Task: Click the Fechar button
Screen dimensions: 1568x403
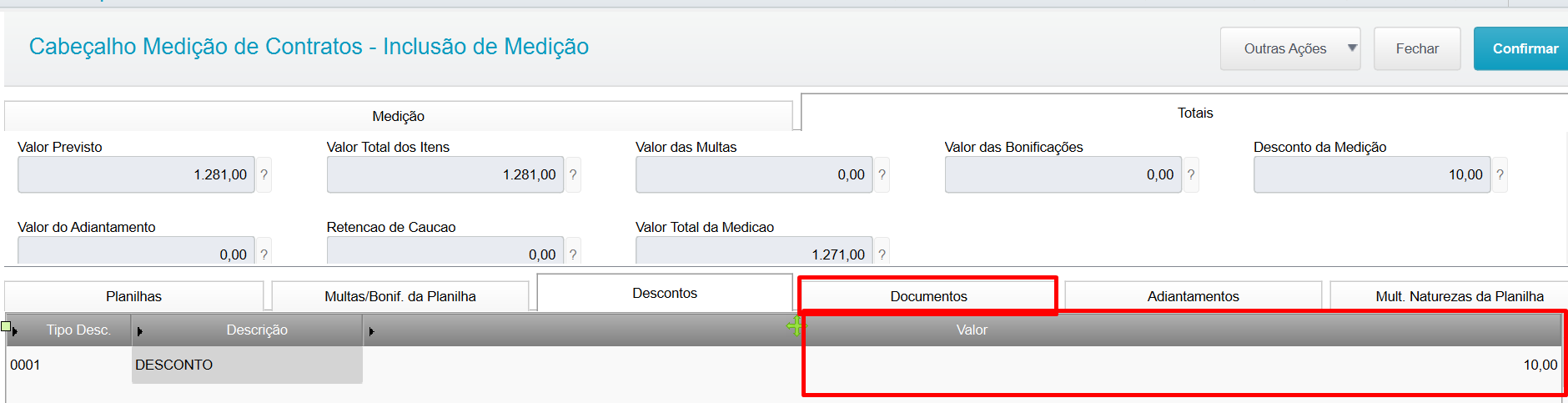Action: (1417, 48)
